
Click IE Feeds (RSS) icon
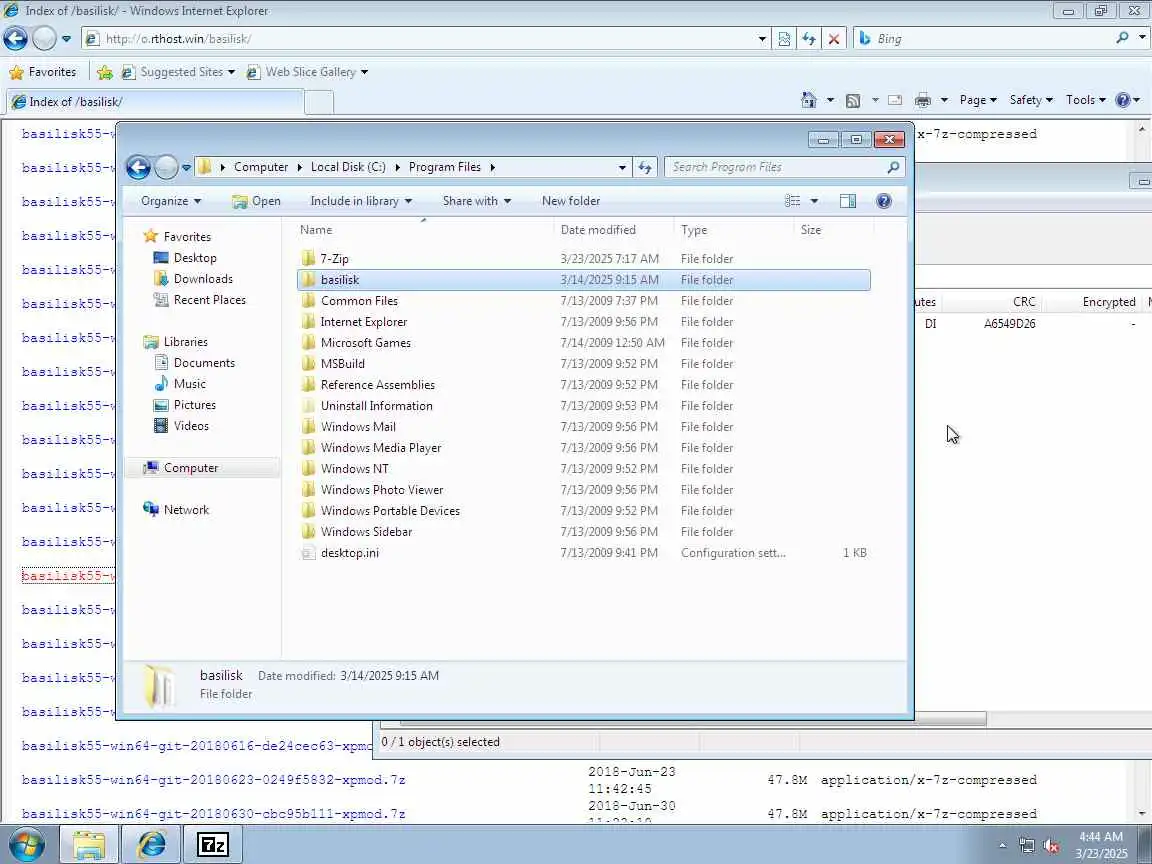[x=853, y=101]
